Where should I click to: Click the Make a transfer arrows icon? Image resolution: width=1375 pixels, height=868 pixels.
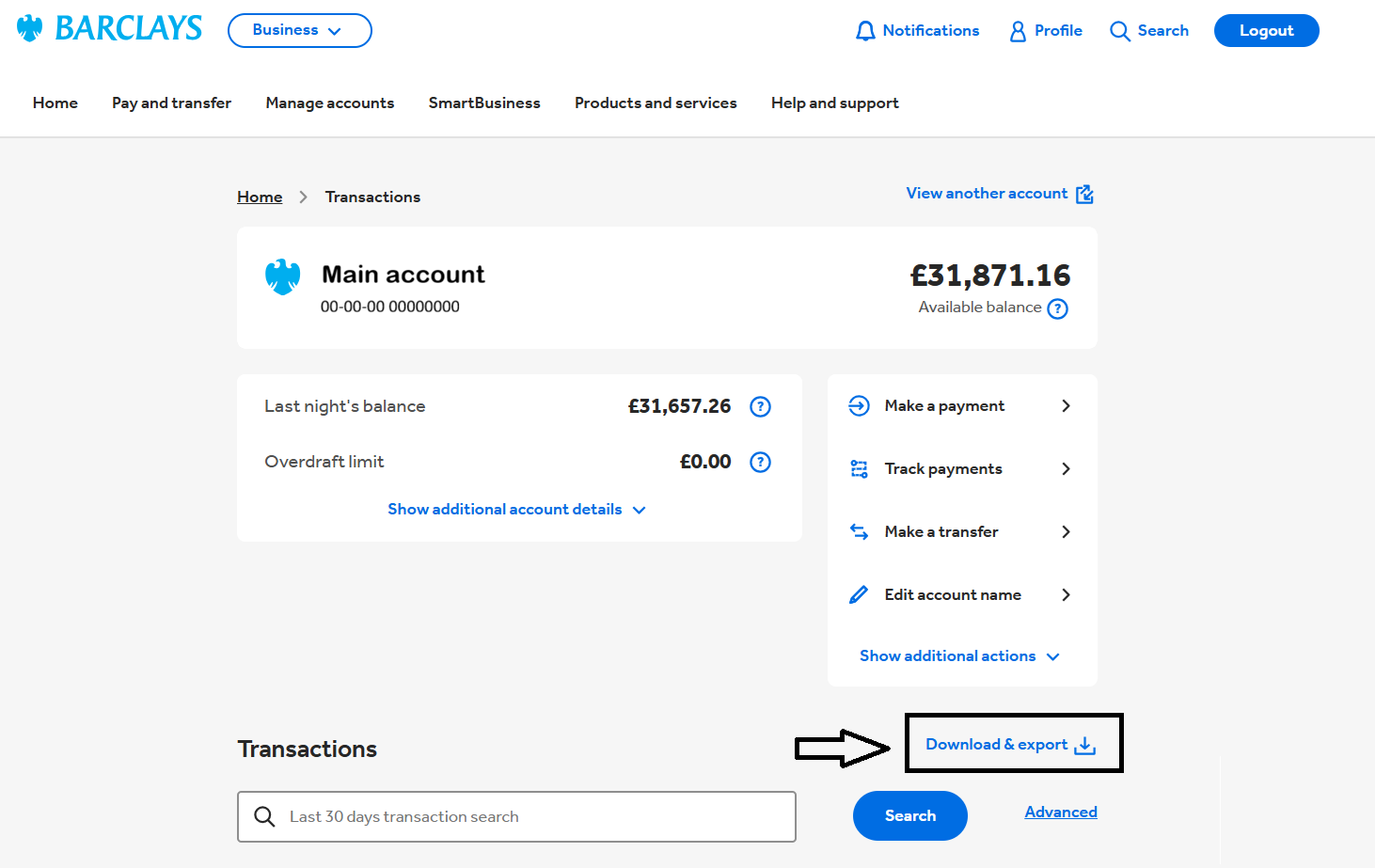click(x=859, y=531)
